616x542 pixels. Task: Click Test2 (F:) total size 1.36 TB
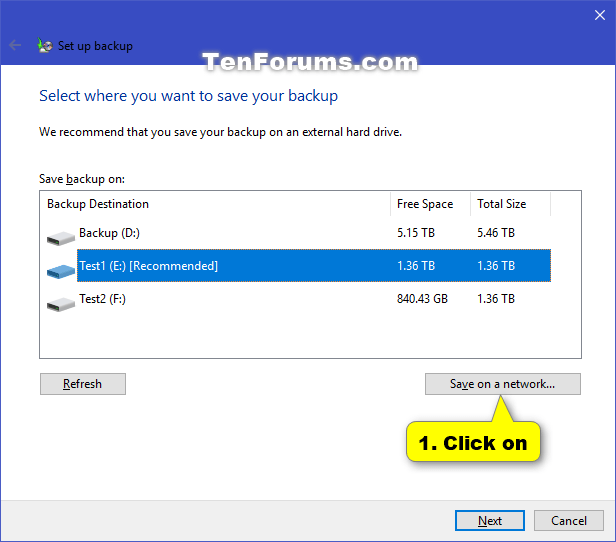coord(496,299)
